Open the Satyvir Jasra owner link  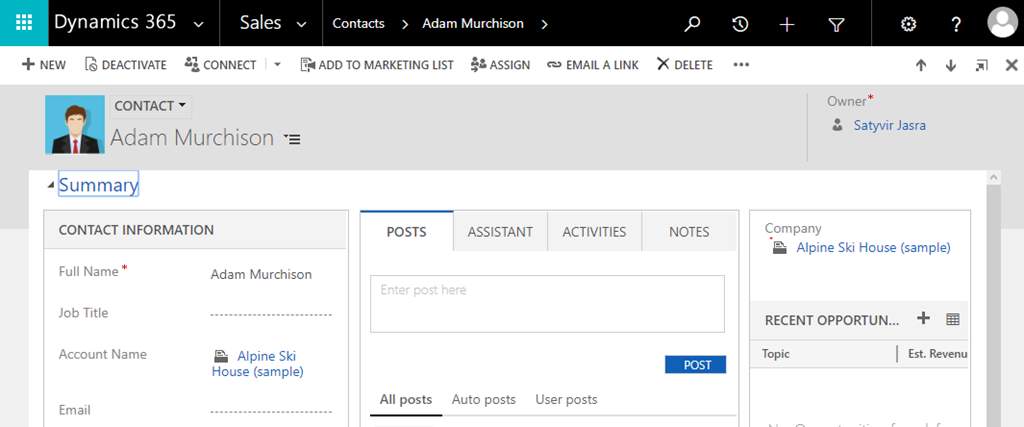[x=889, y=126]
